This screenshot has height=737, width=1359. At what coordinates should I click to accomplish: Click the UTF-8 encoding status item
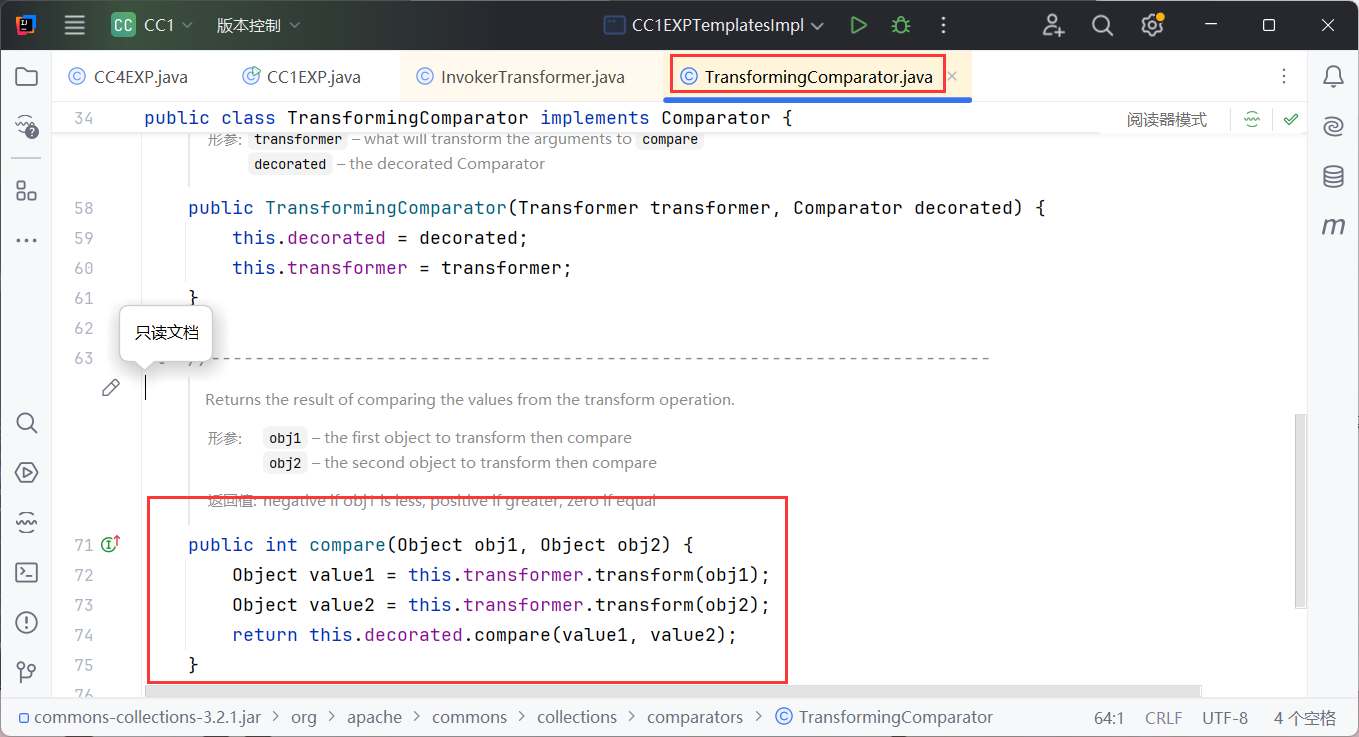tap(1224, 717)
